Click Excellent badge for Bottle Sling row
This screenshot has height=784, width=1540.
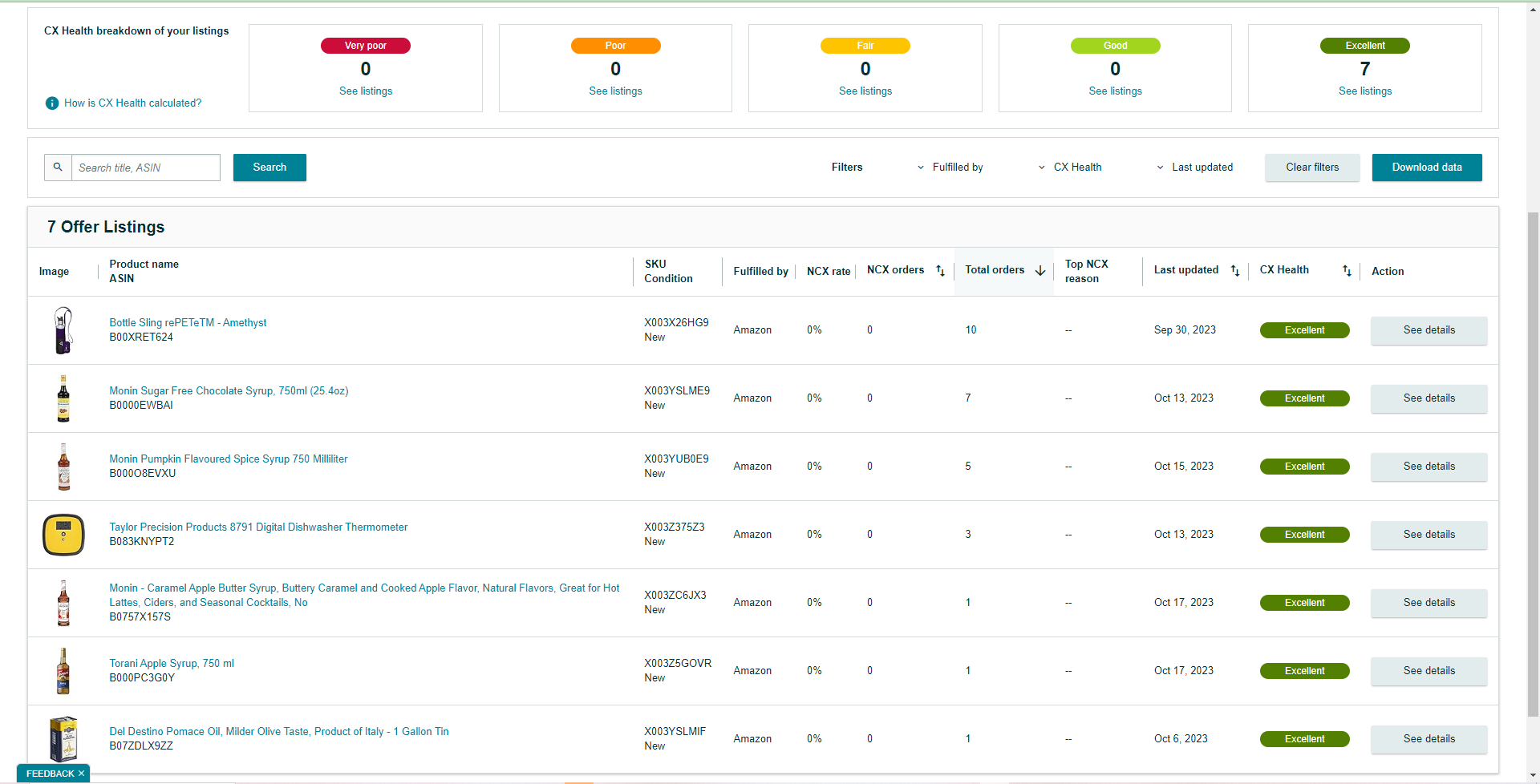[1305, 330]
